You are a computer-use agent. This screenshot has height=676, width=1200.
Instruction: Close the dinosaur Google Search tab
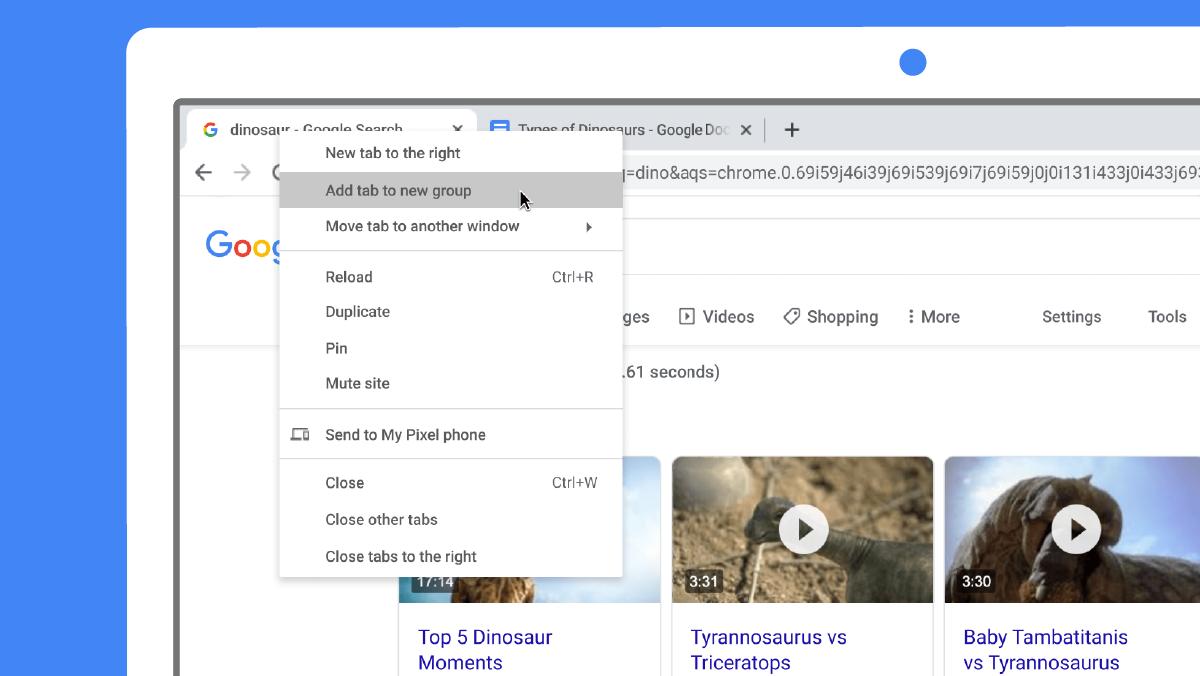(x=458, y=129)
